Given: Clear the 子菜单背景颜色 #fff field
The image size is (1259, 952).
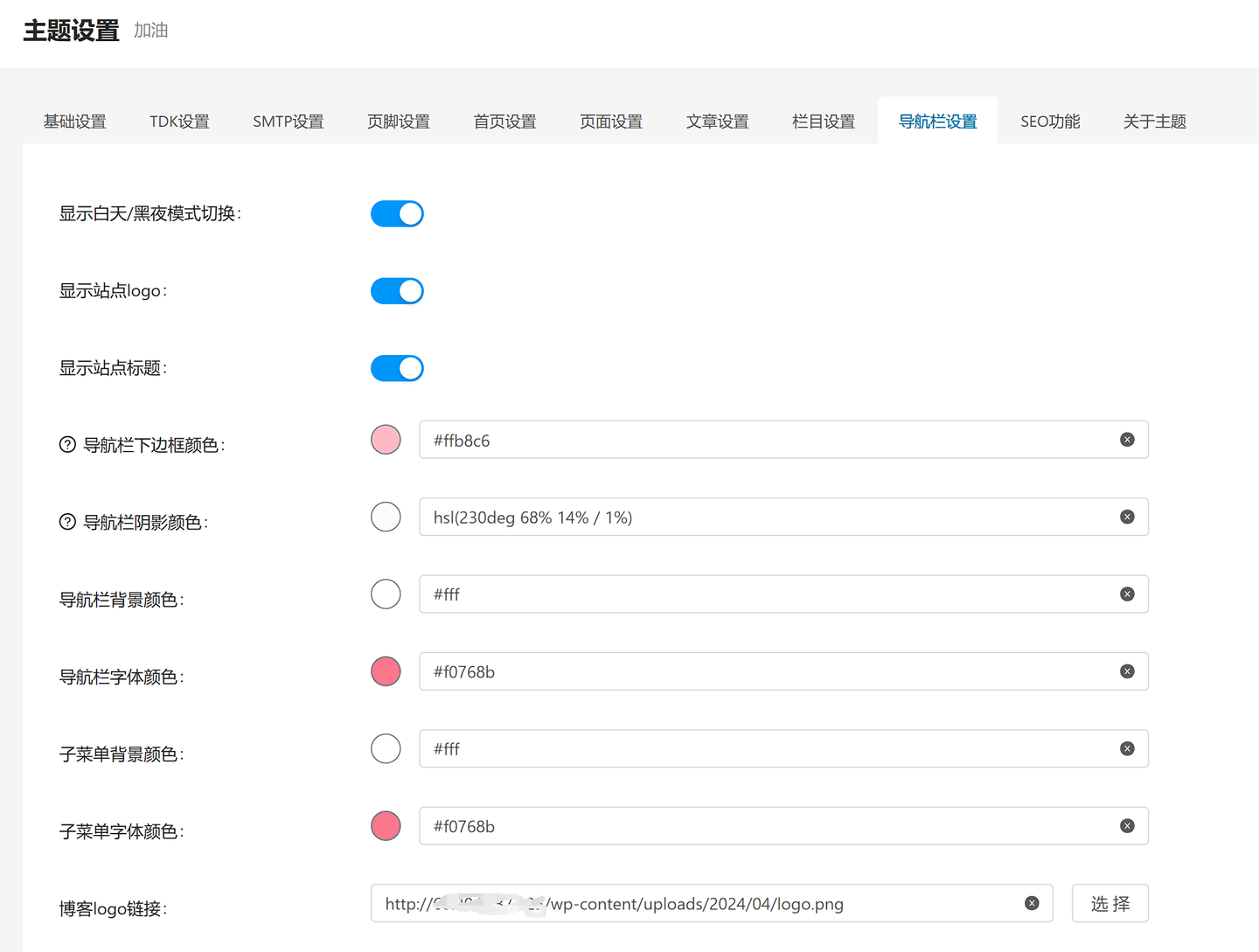Looking at the screenshot, I should tap(1127, 748).
